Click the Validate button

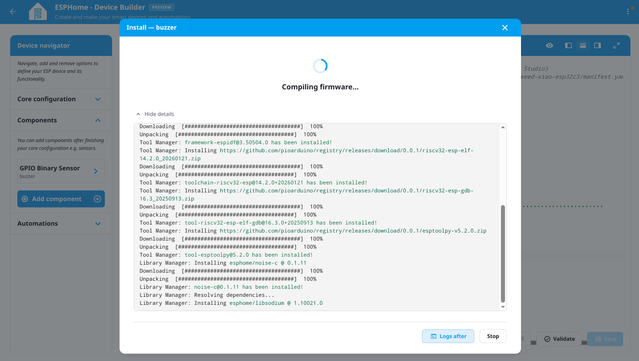(559, 339)
